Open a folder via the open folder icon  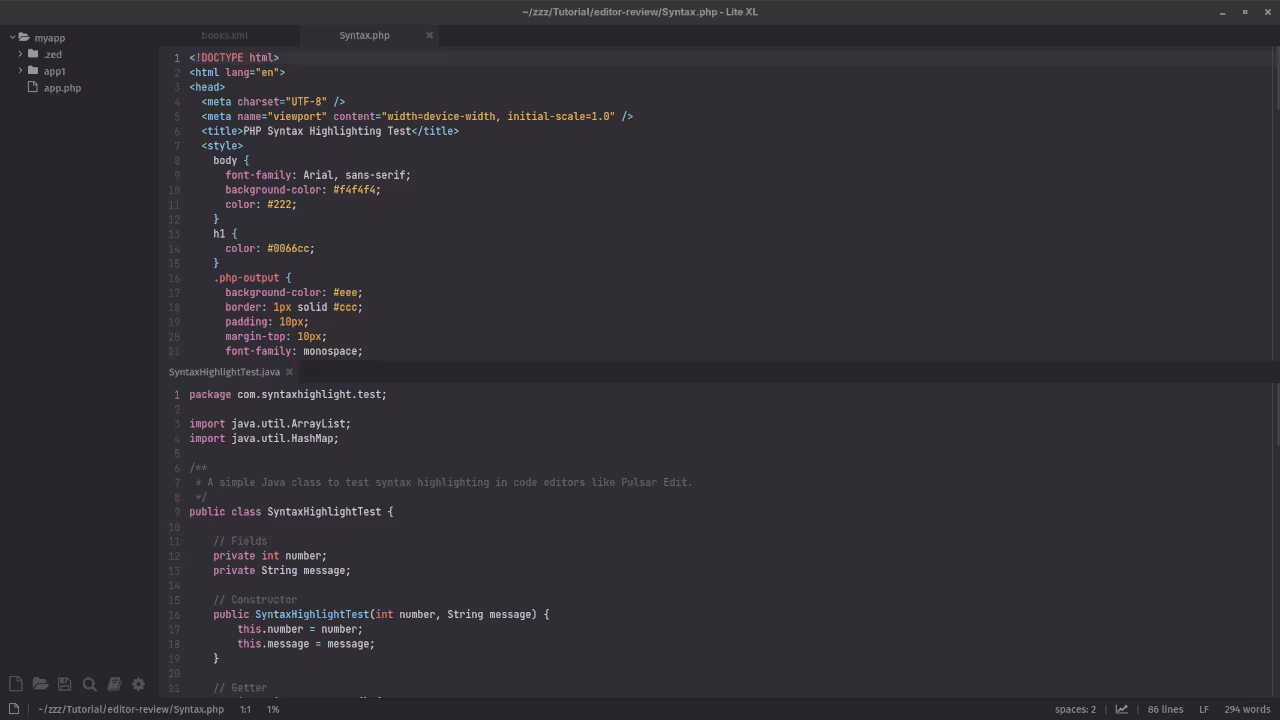coord(40,683)
